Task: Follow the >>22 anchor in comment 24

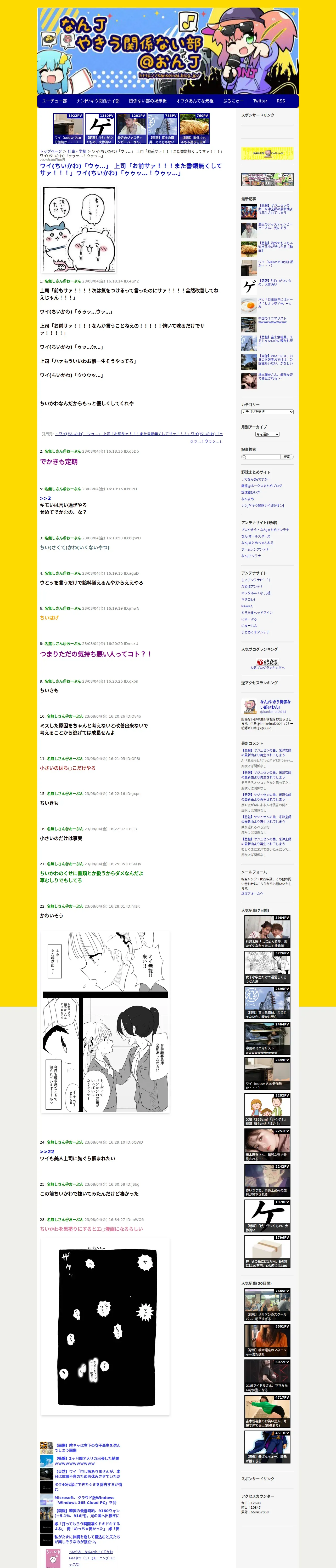Action: pyautogui.click(x=47, y=1152)
